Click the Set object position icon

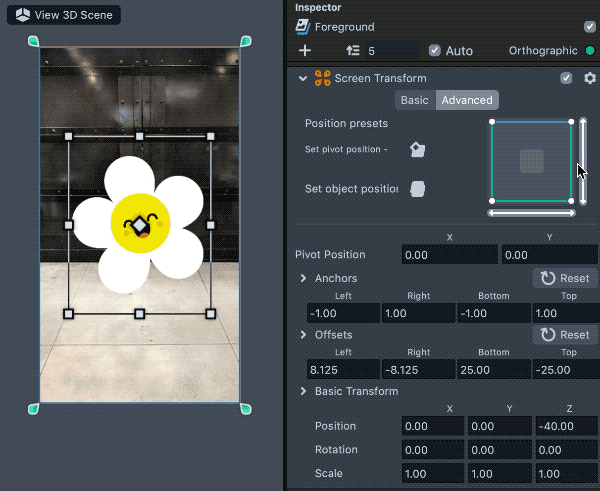[x=418, y=189]
